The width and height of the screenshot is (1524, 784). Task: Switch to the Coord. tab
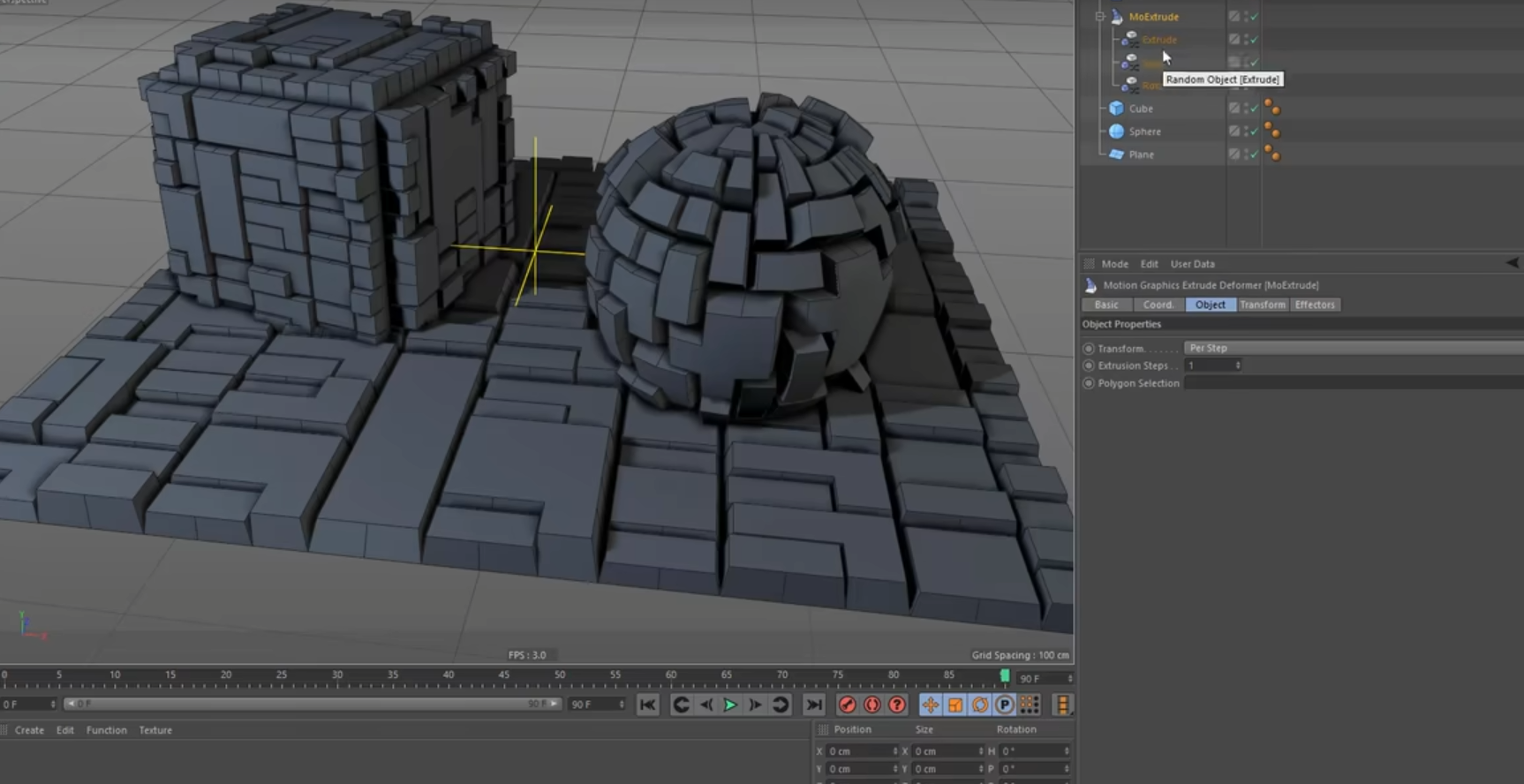click(x=1158, y=305)
